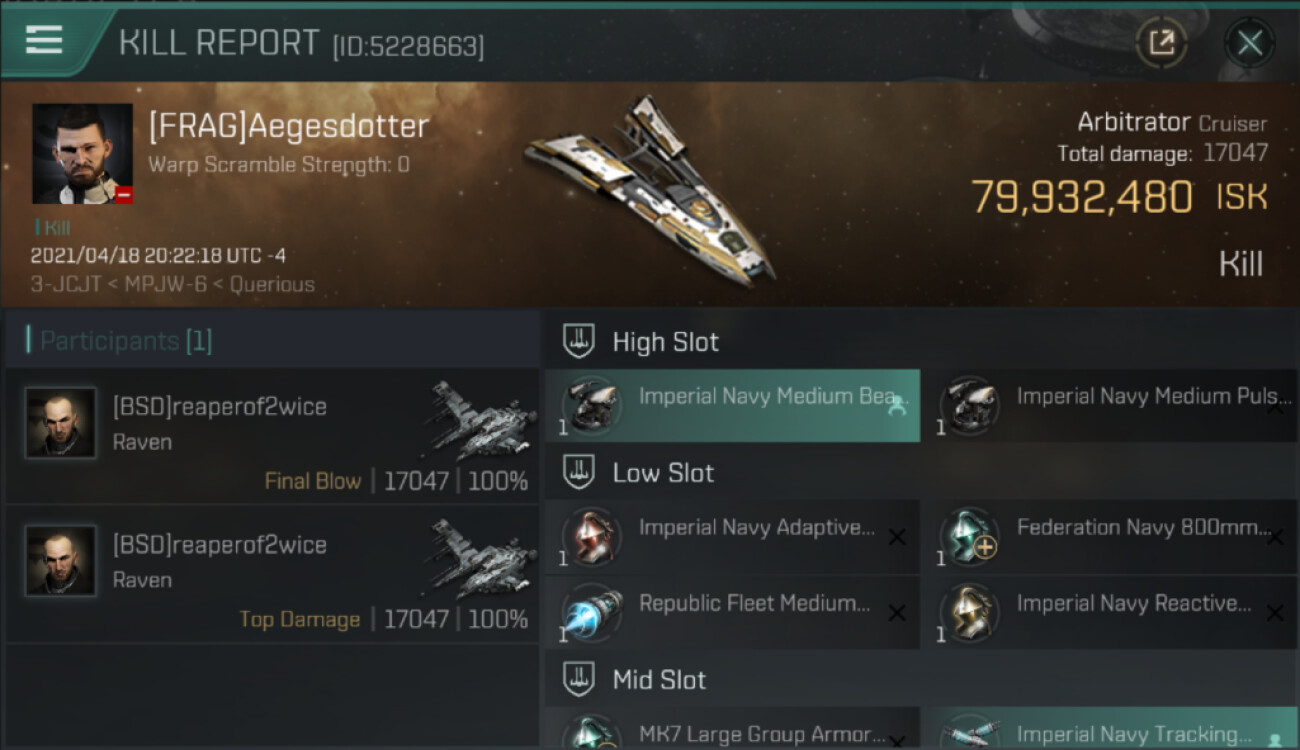Select Imperial Navy Medium Beam Laser item
The height and width of the screenshot is (750, 1300).
pos(732,405)
